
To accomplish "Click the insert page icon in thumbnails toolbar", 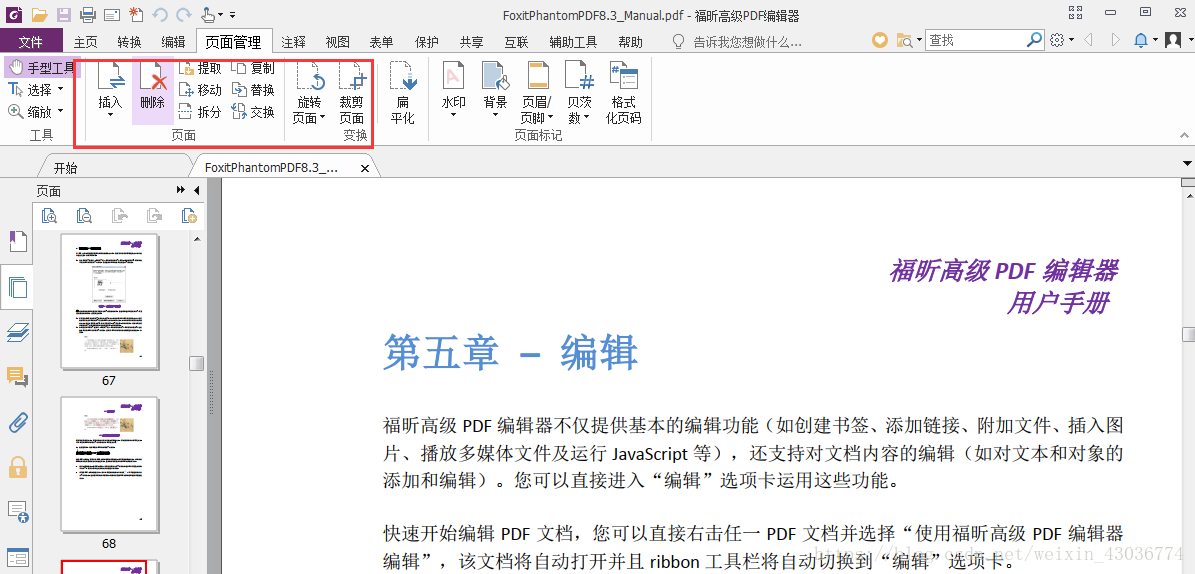I will 189,216.
